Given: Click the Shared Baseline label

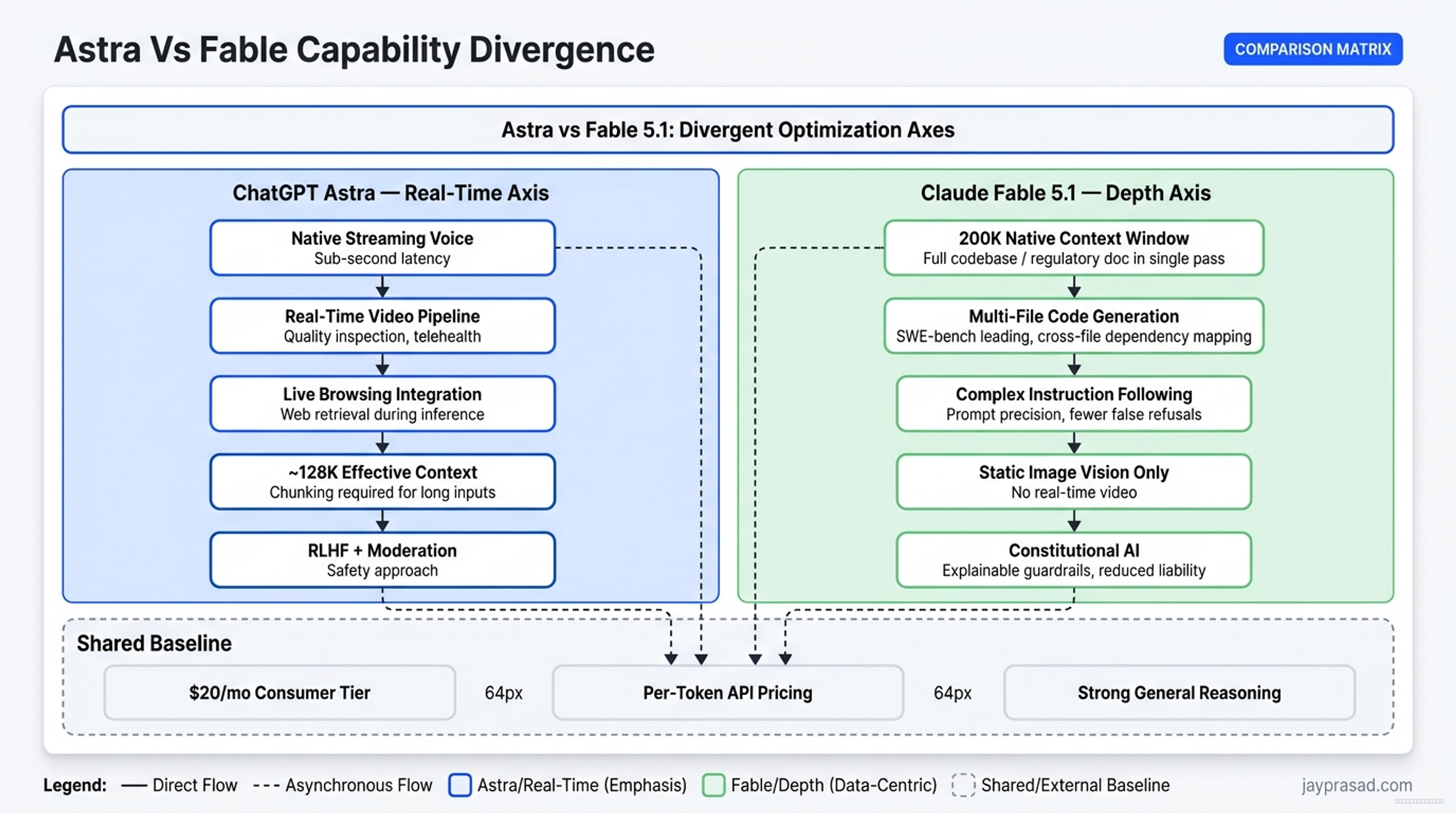Looking at the screenshot, I should (154, 643).
